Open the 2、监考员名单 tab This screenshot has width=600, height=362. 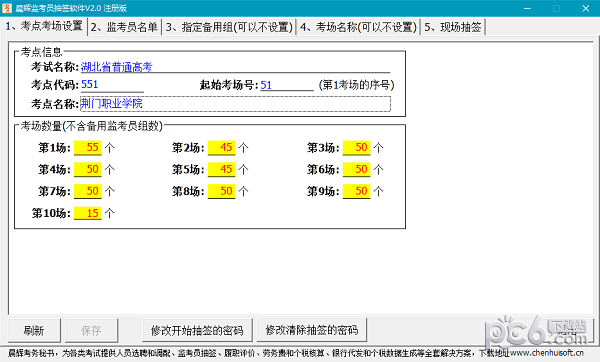coord(124,27)
